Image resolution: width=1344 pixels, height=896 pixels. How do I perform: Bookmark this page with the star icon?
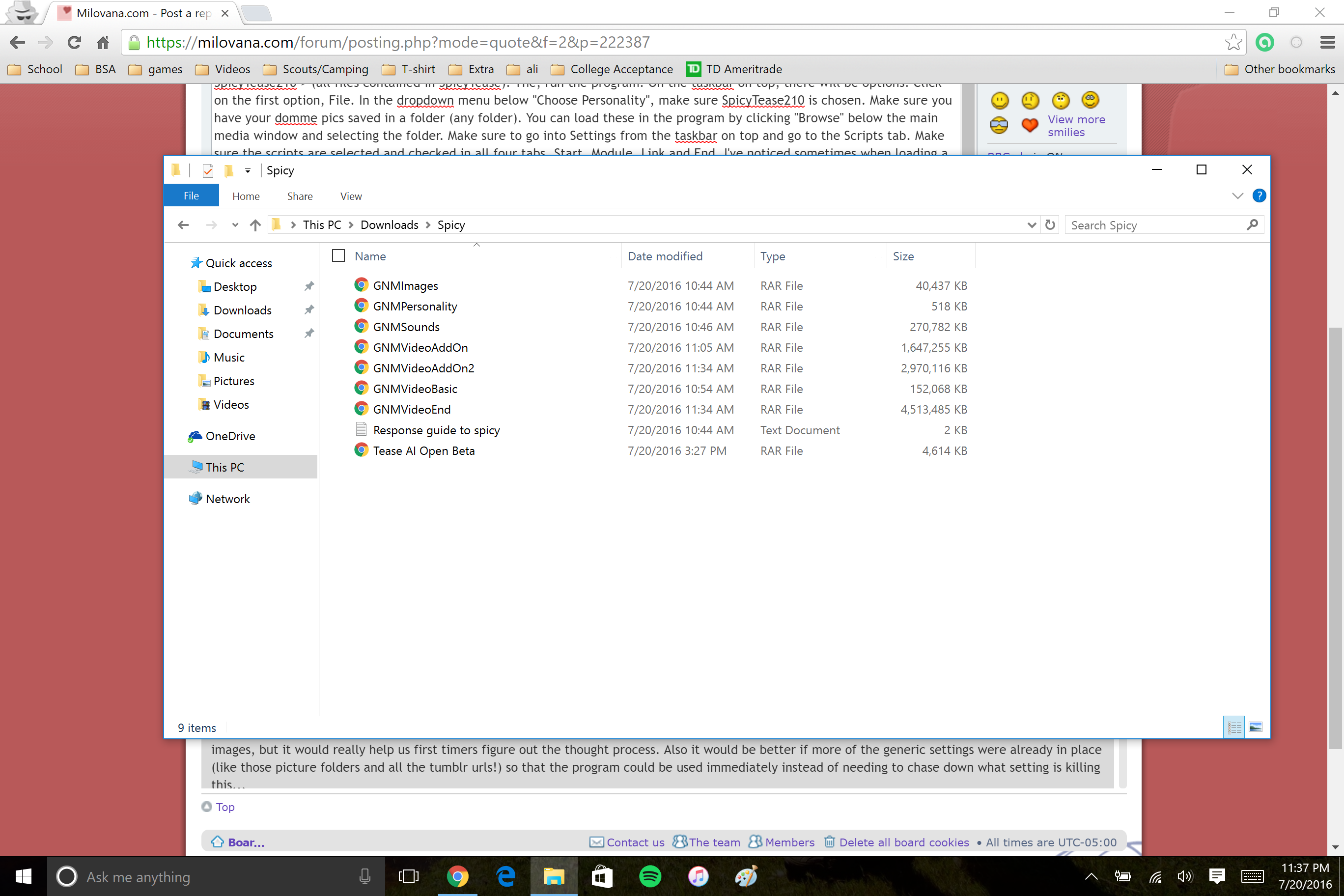click(1233, 42)
